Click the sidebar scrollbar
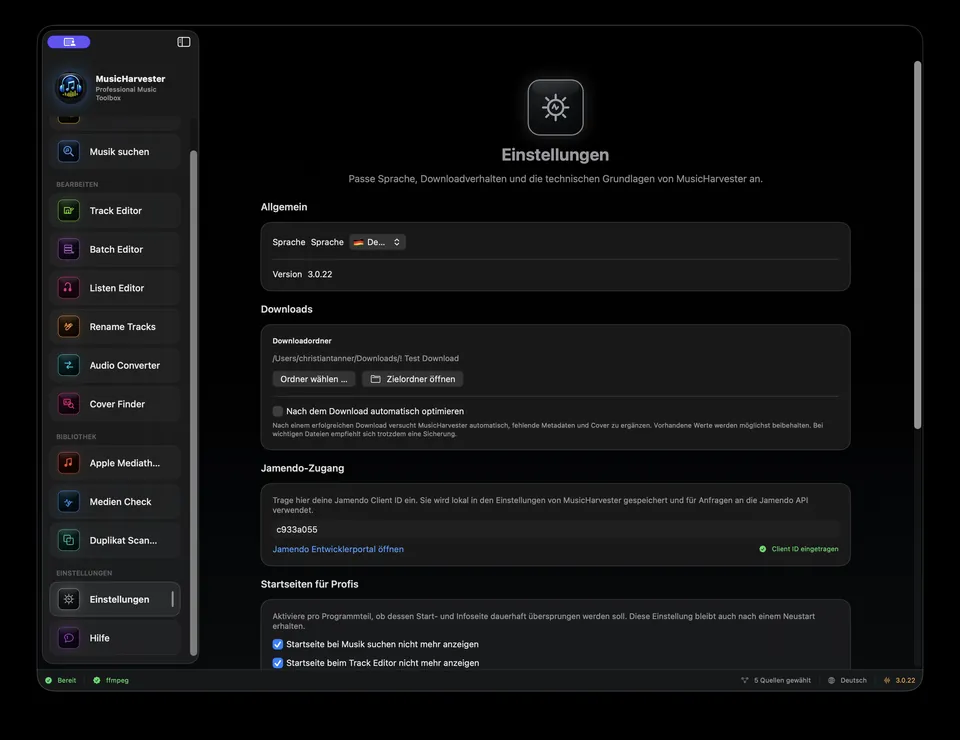 [x=193, y=403]
